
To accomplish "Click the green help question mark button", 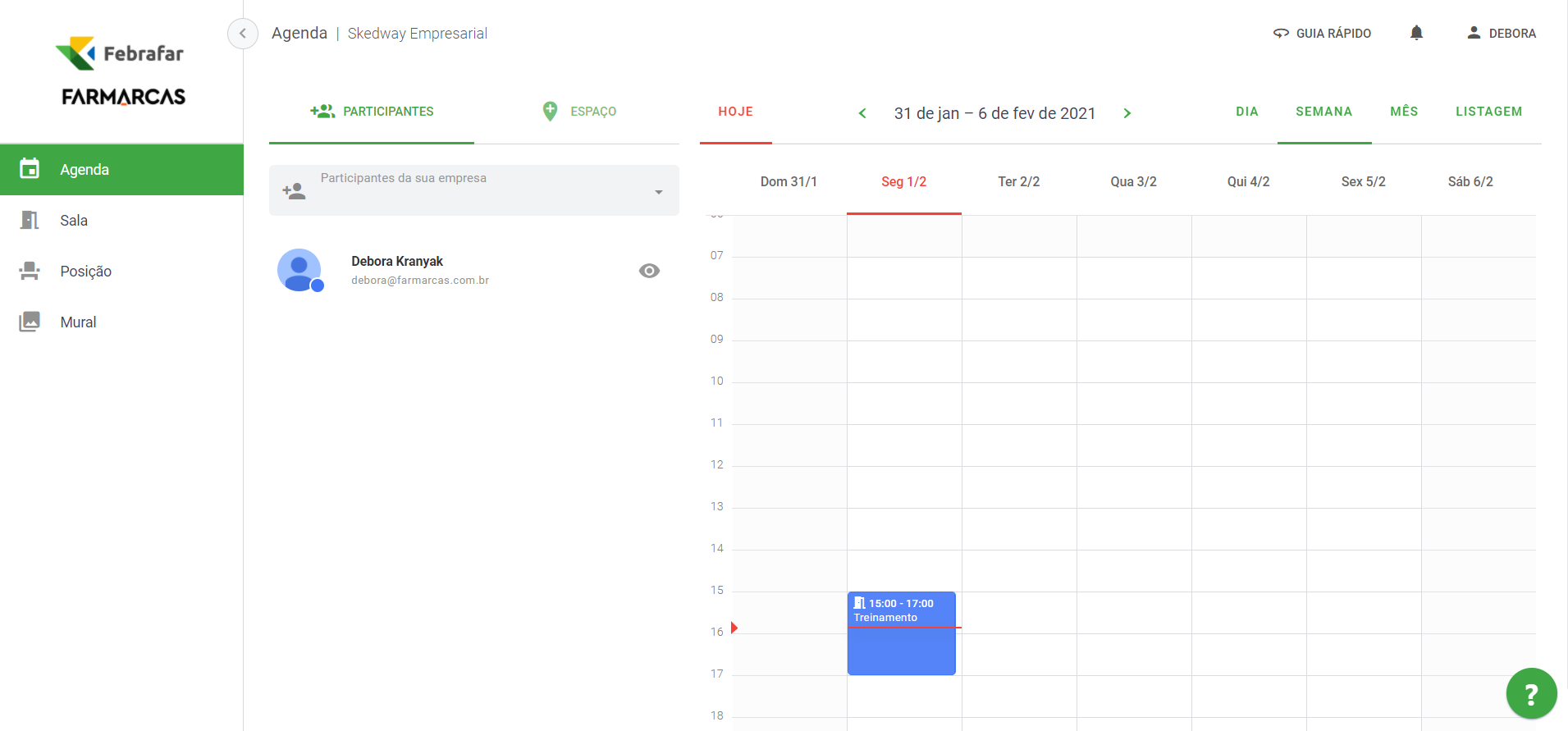I will [x=1531, y=694].
